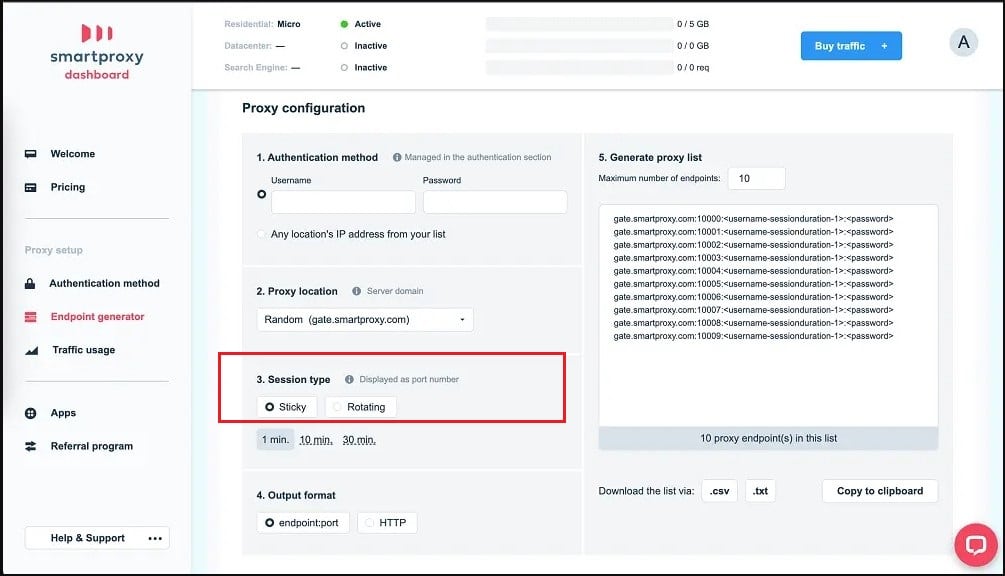Click the Maximum number of endpoints field

(756, 179)
